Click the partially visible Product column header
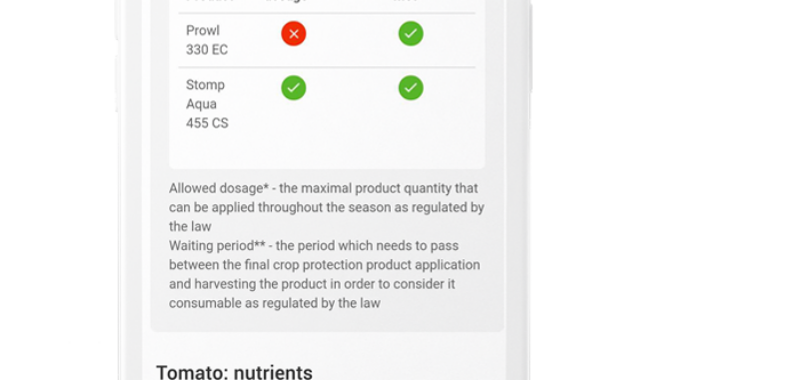This screenshot has height=380, width=800. pos(210,2)
